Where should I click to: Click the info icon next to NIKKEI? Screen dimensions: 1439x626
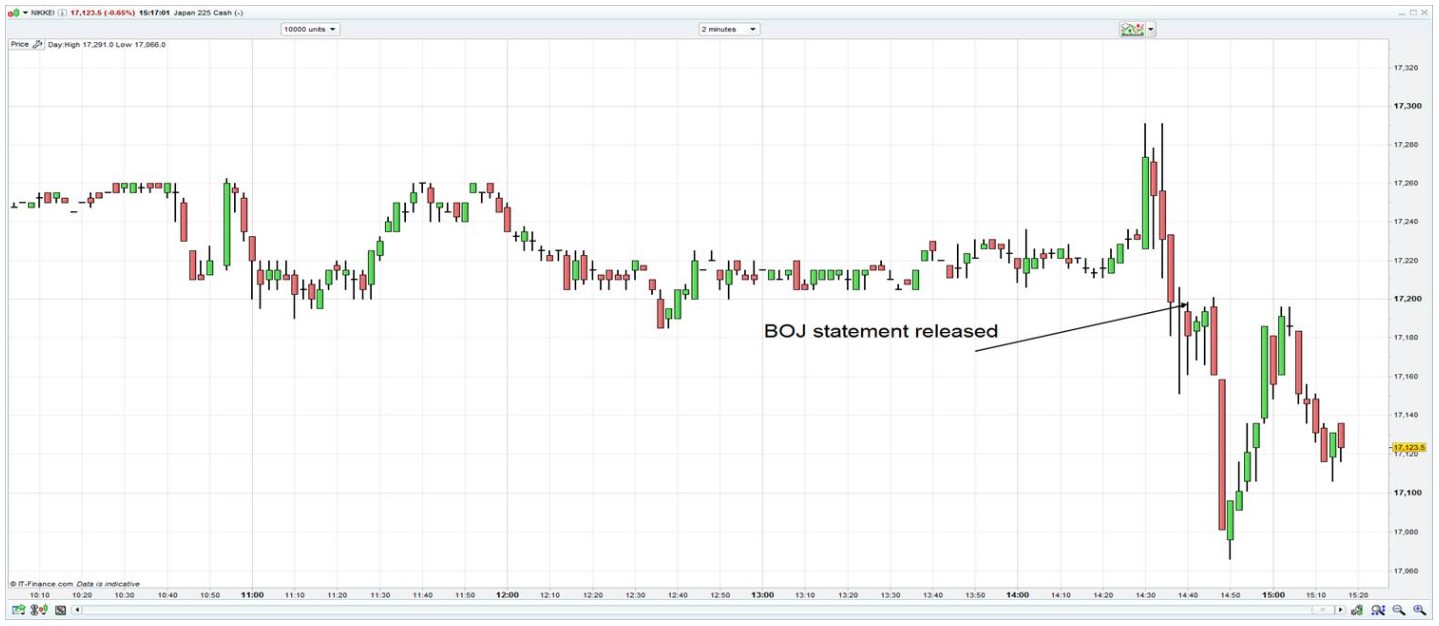pos(62,13)
